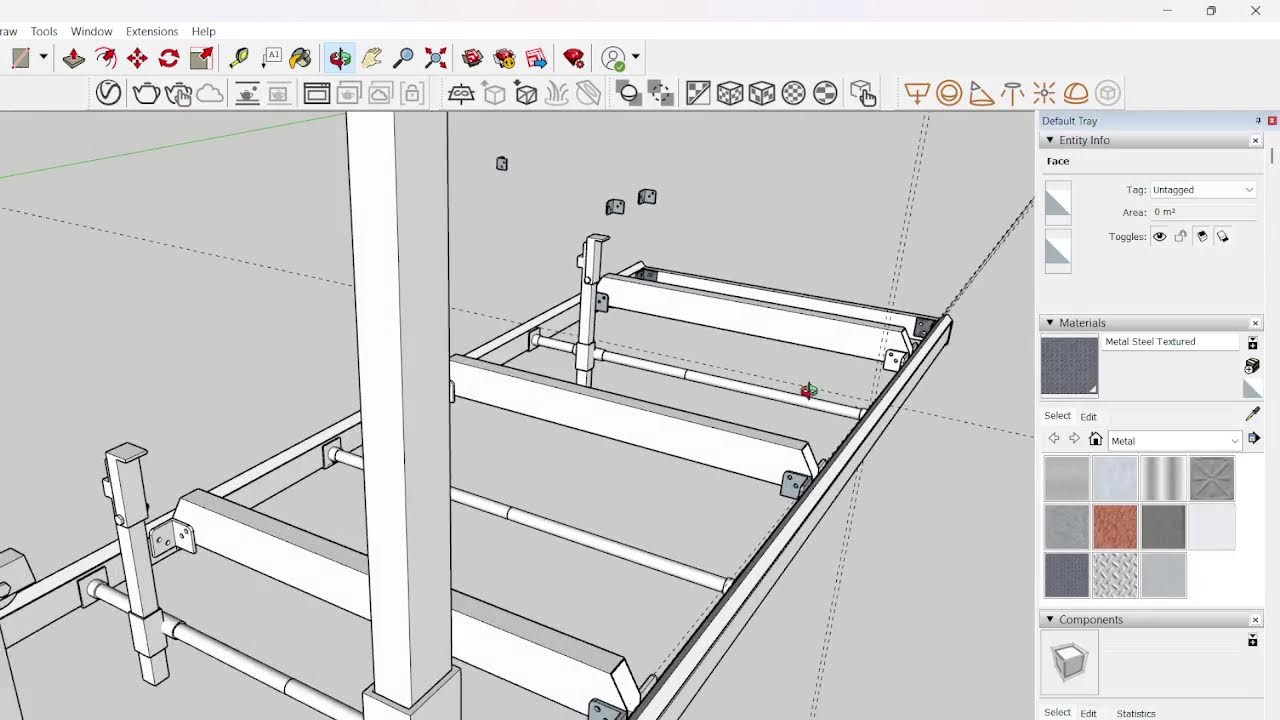Open the Extensions menu
1280x720 pixels.
[x=152, y=31]
